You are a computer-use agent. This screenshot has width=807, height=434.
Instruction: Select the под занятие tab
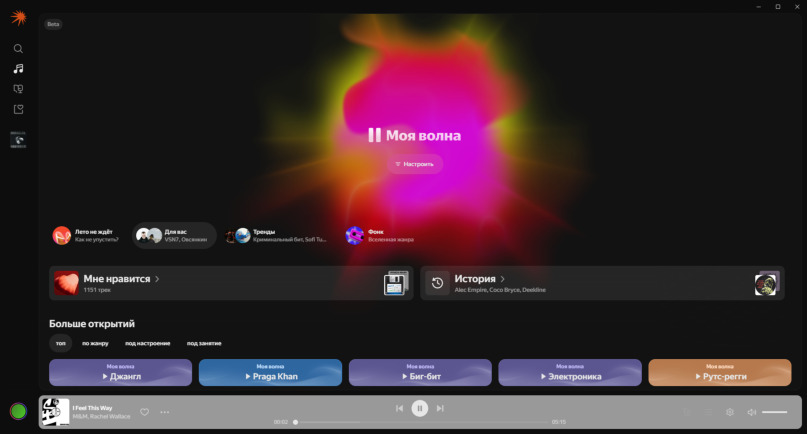204,343
